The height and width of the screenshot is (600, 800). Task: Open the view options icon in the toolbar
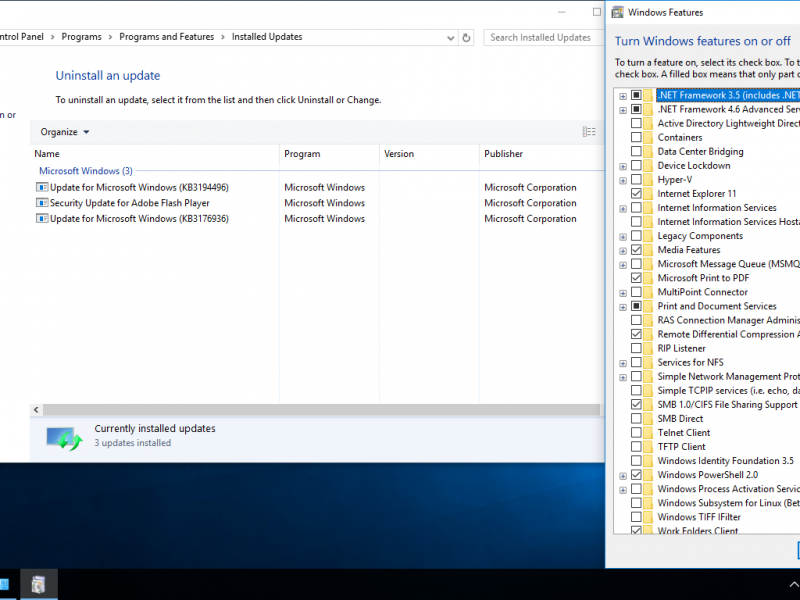coord(589,132)
